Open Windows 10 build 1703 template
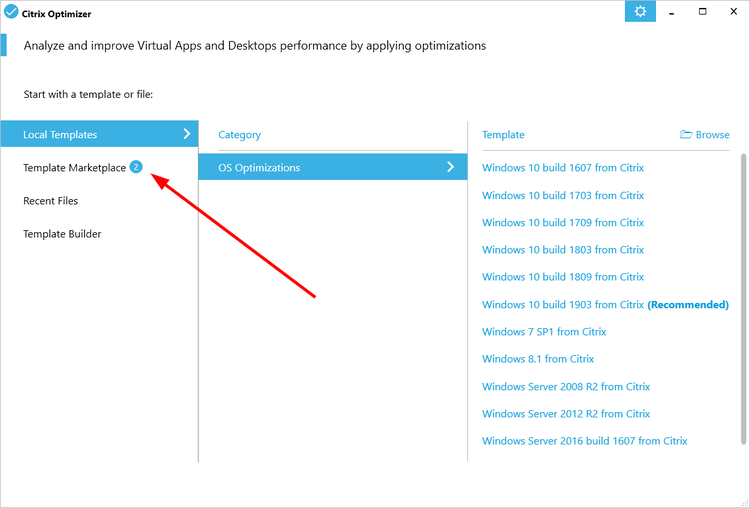750x508 pixels. [563, 195]
